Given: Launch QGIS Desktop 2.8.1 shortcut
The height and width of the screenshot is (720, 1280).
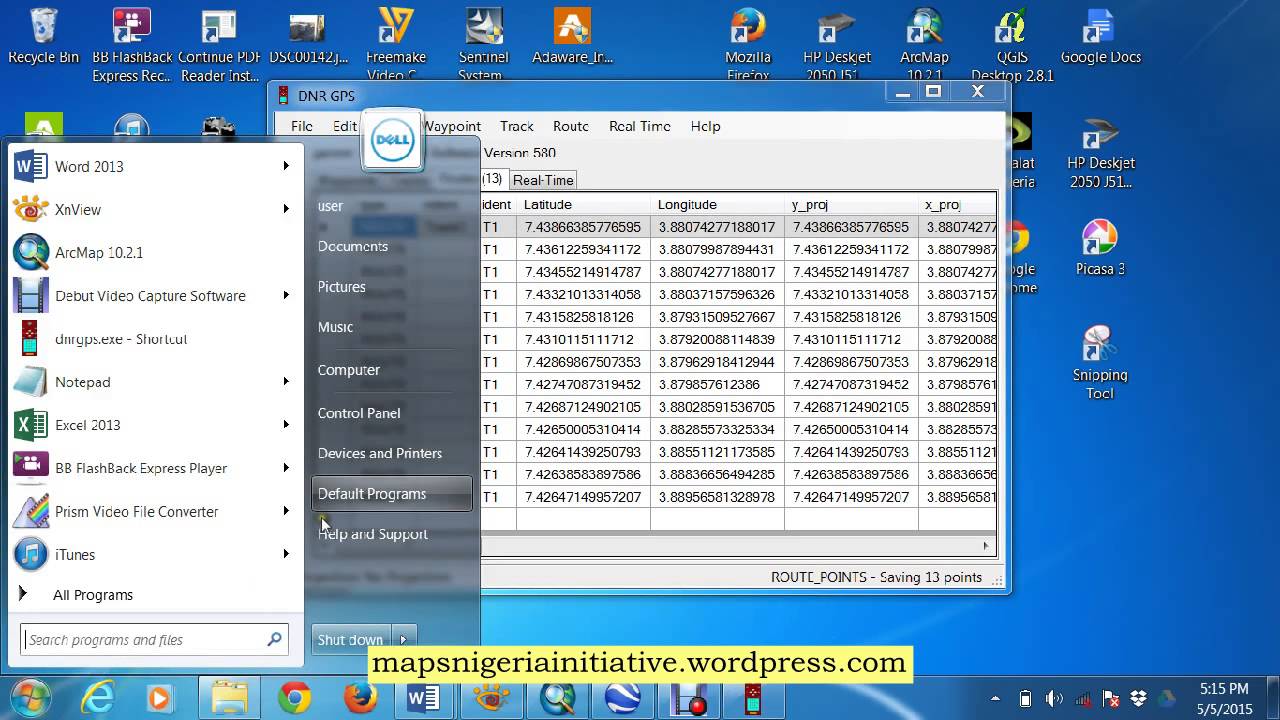Looking at the screenshot, I should click(1012, 45).
